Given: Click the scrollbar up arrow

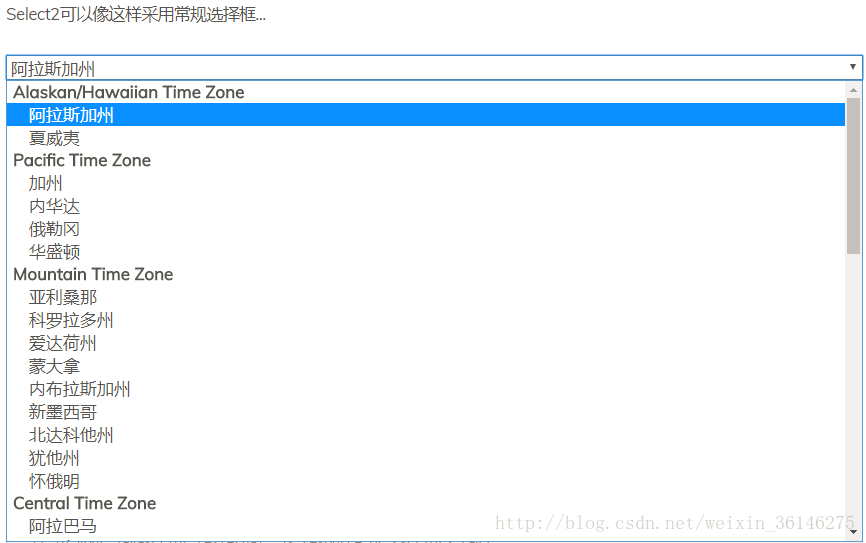Looking at the screenshot, I should coord(853,90).
